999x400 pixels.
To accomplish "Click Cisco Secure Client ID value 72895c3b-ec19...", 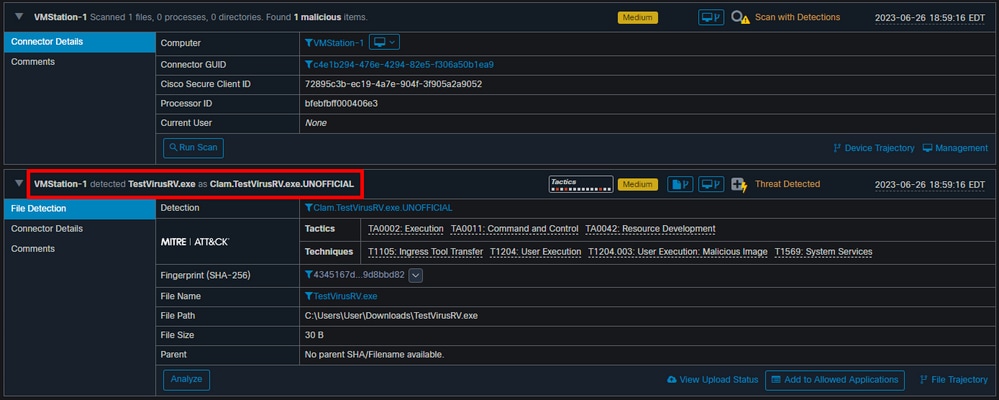I will 394,84.
